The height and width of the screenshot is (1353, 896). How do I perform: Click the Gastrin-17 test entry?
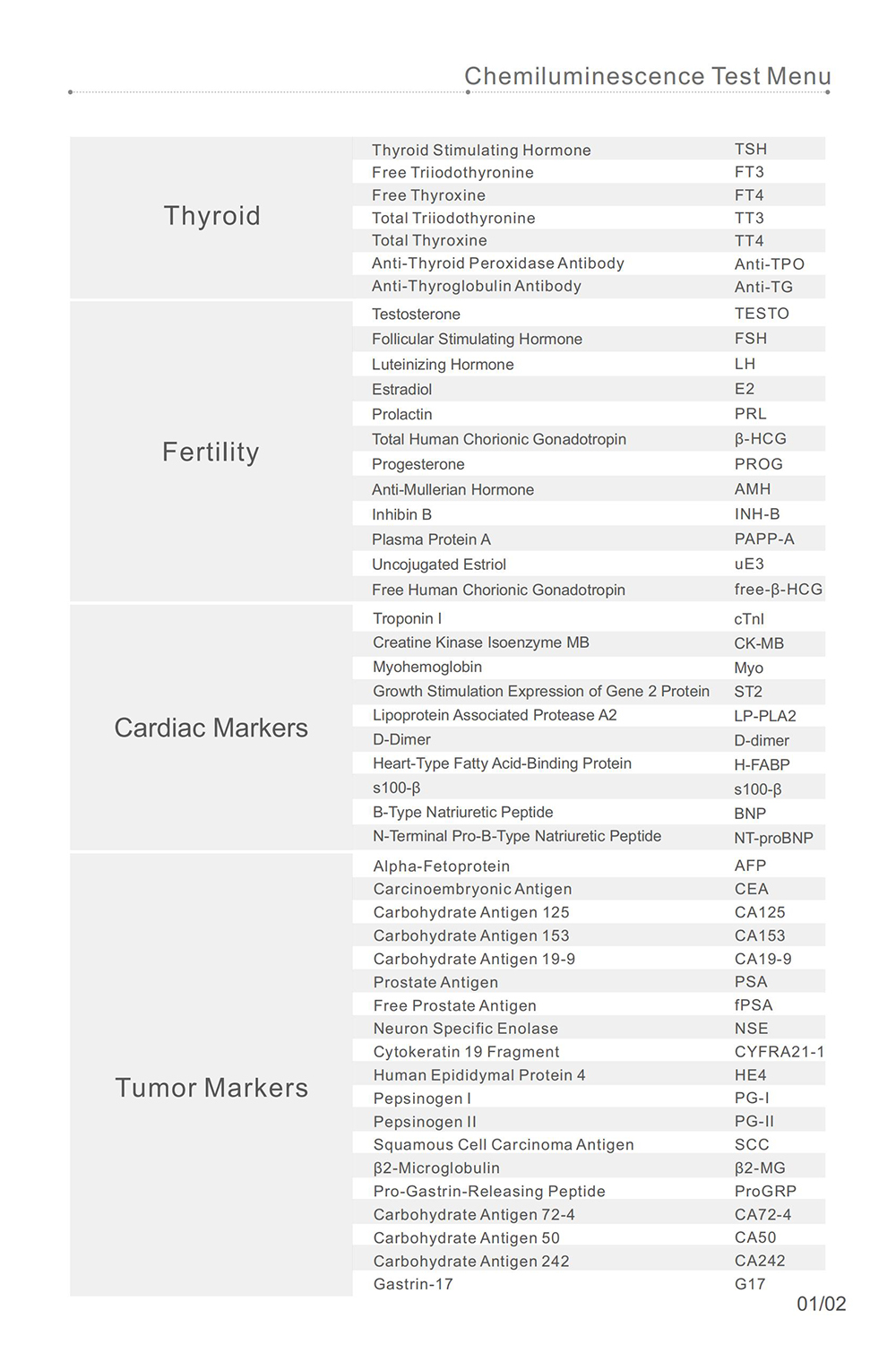pyautogui.click(x=413, y=1284)
